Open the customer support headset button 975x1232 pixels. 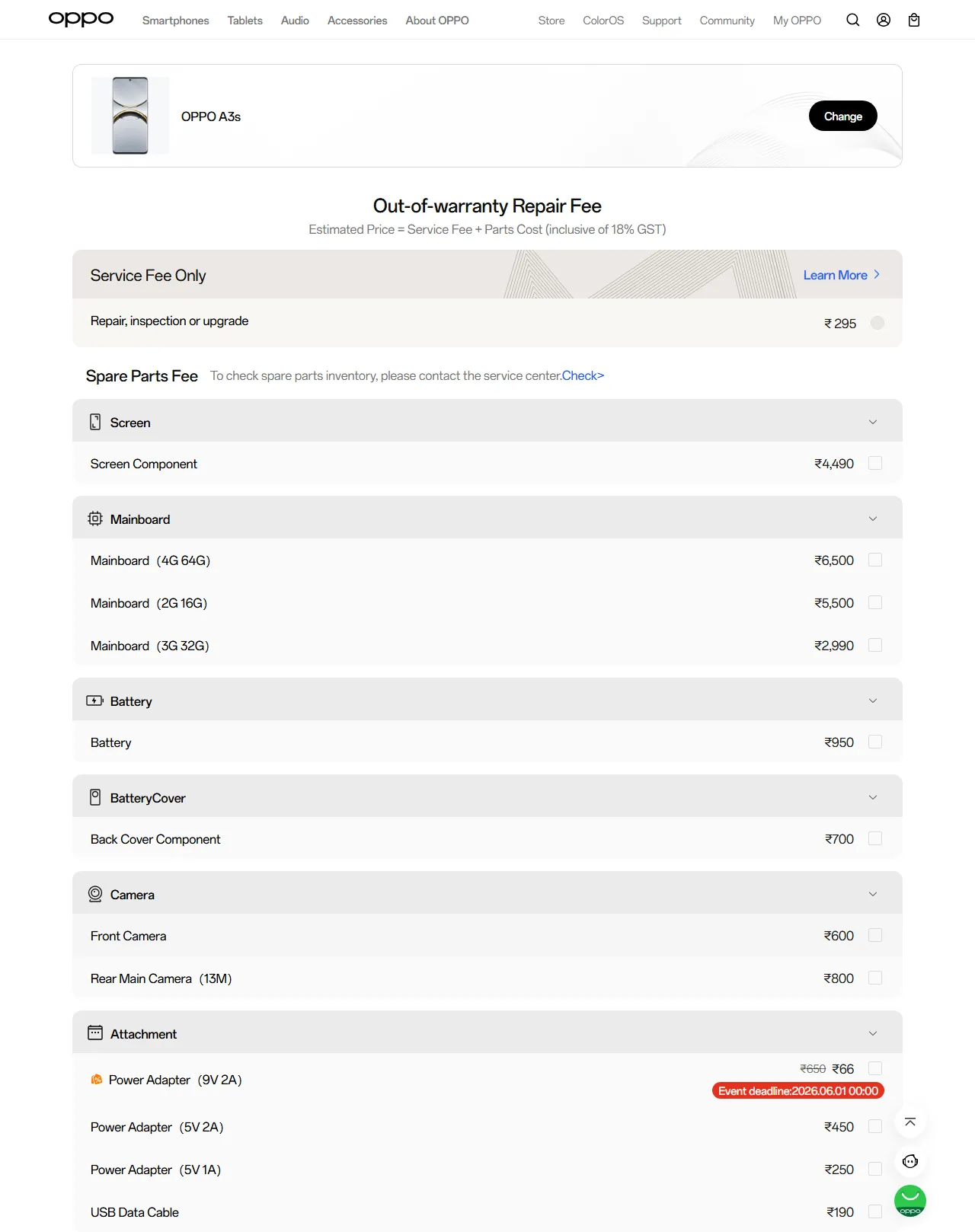(910, 1162)
